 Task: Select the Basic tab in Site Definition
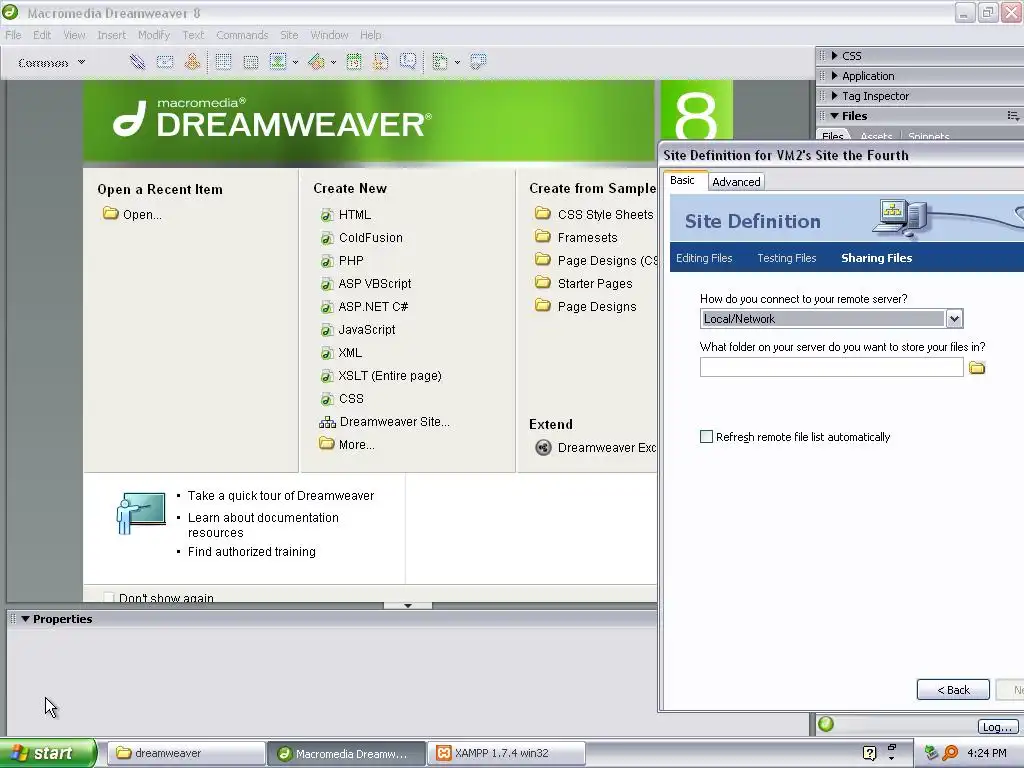pyautogui.click(x=682, y=180)
